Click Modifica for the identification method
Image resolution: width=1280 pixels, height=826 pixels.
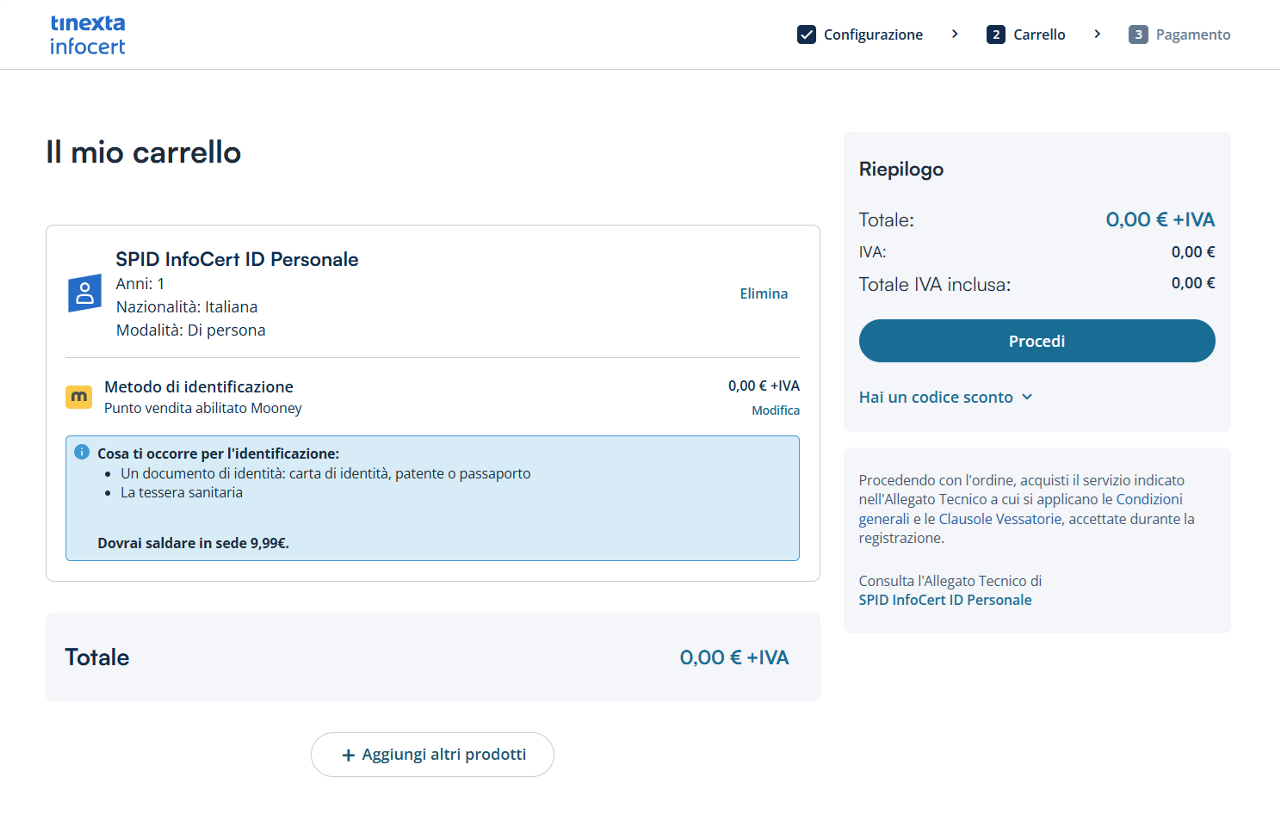776,411
